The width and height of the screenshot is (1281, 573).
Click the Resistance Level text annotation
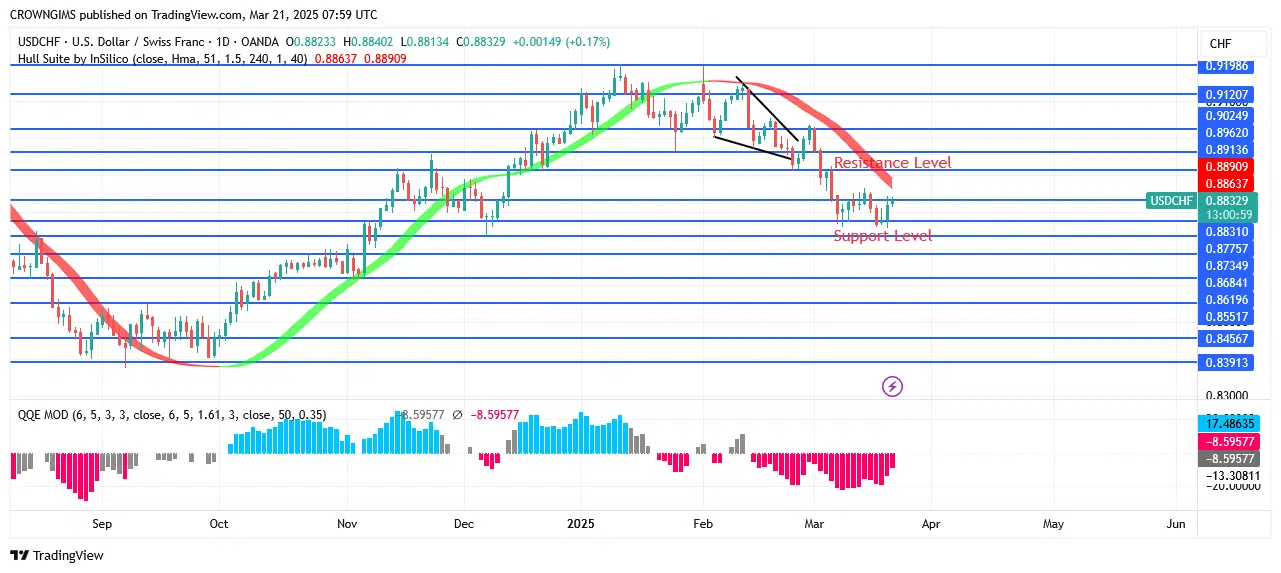(x=892, y=163)
